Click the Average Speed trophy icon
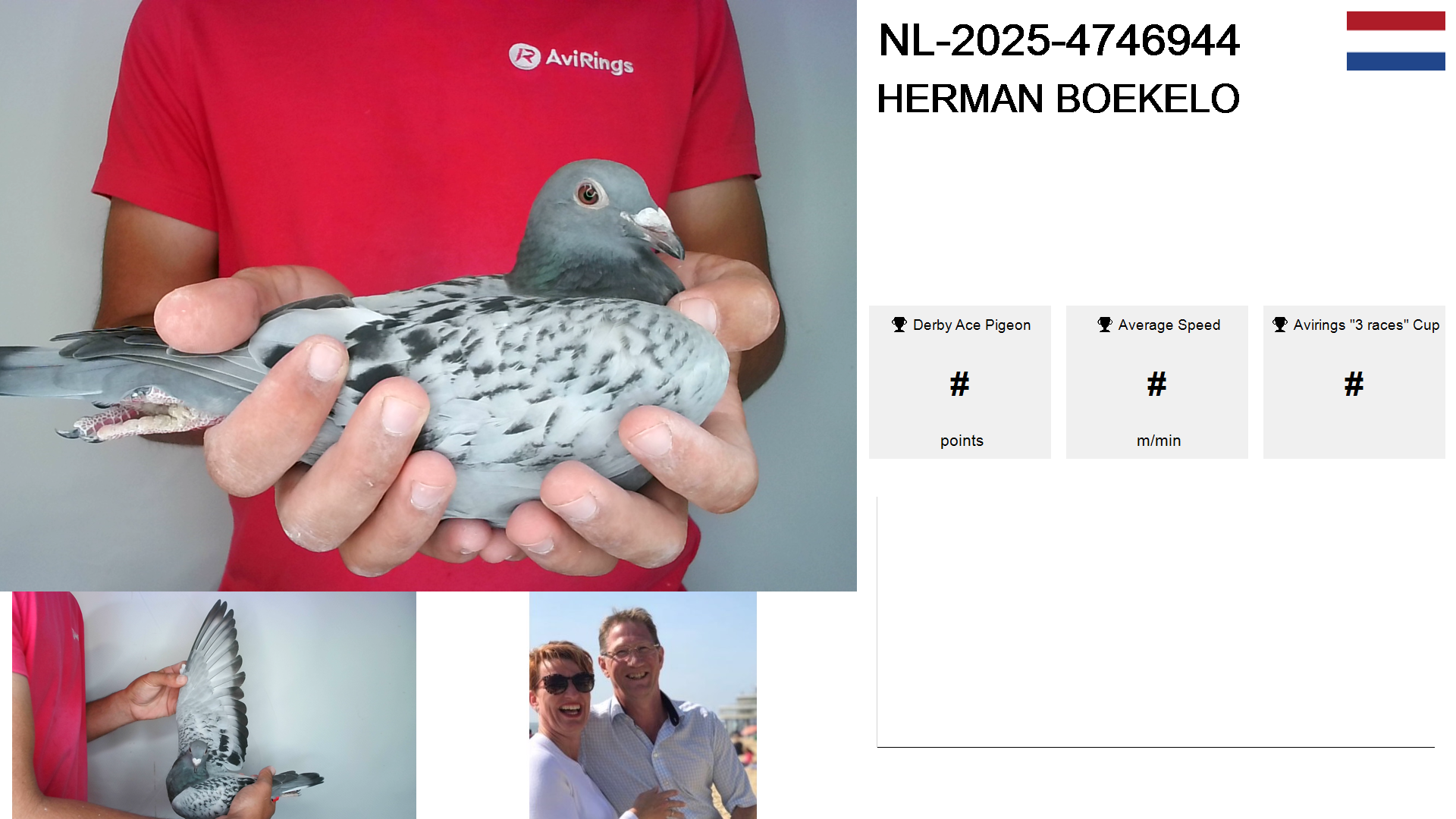The image size is (1456, 819). [1105, 325]
